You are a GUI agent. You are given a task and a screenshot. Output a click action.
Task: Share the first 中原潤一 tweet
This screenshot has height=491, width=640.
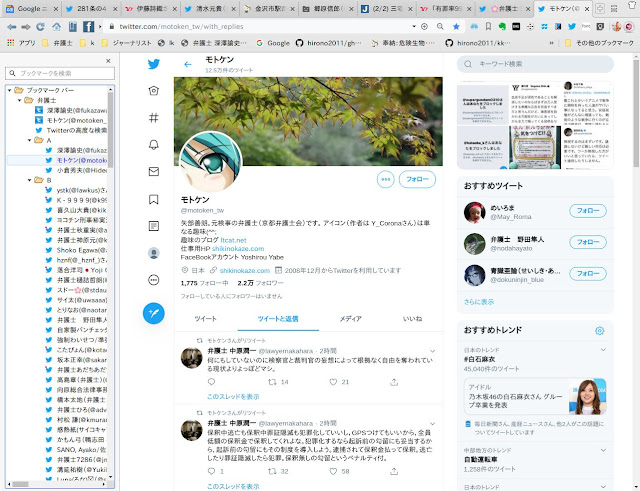click(394, 382)
